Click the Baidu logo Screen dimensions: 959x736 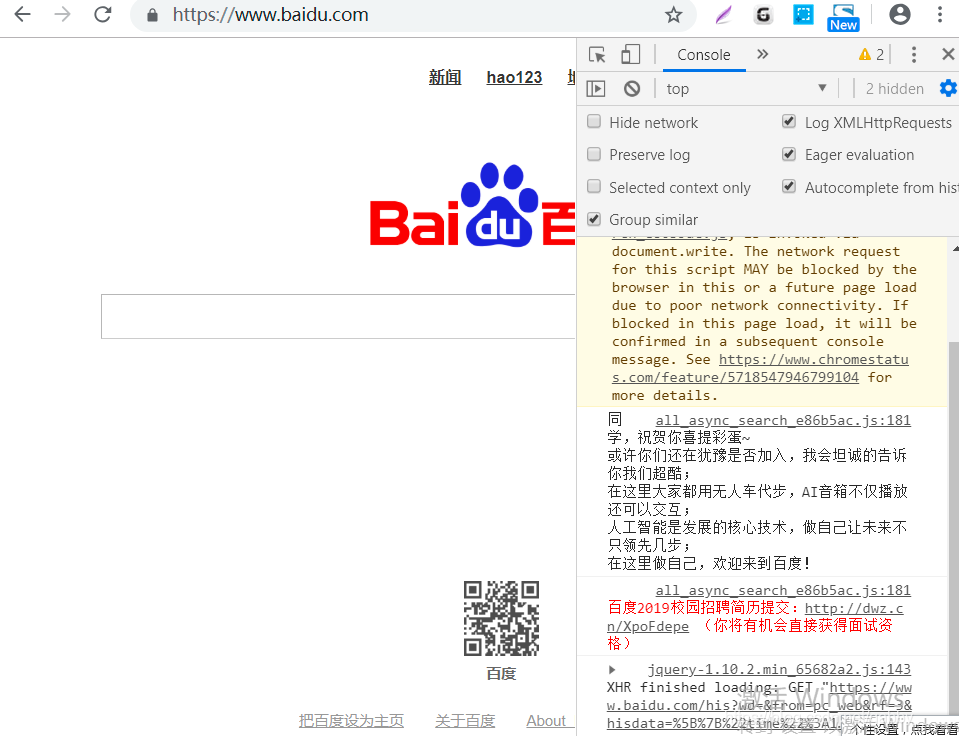[473, 205]
